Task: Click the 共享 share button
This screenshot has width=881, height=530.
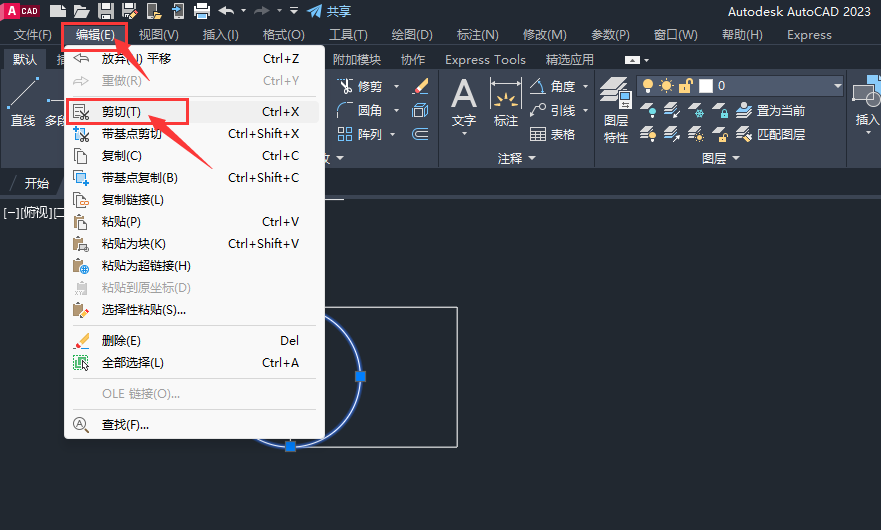Action: click(x=329, y=11)
